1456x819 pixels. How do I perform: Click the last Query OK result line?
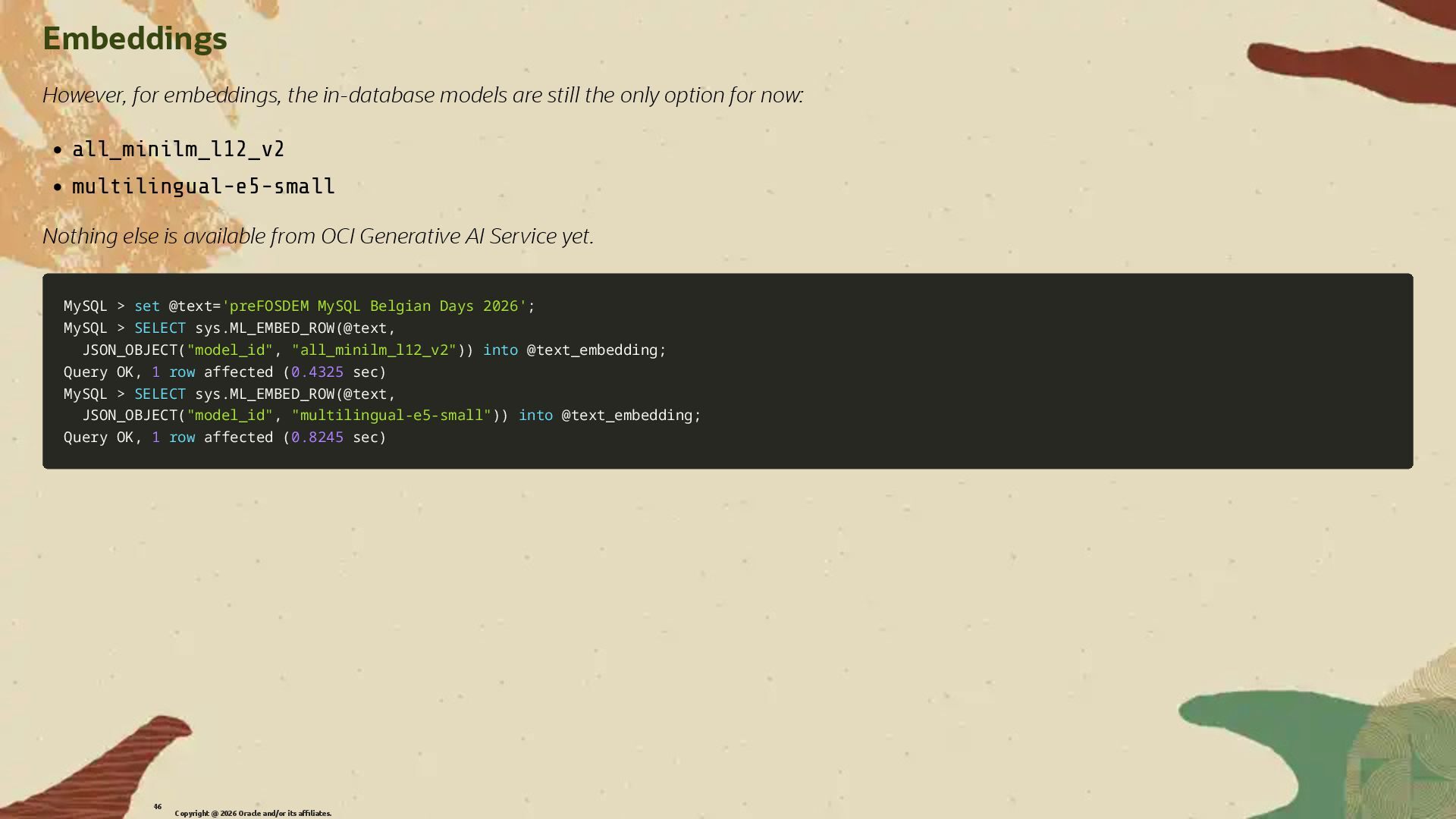(224, 438)
